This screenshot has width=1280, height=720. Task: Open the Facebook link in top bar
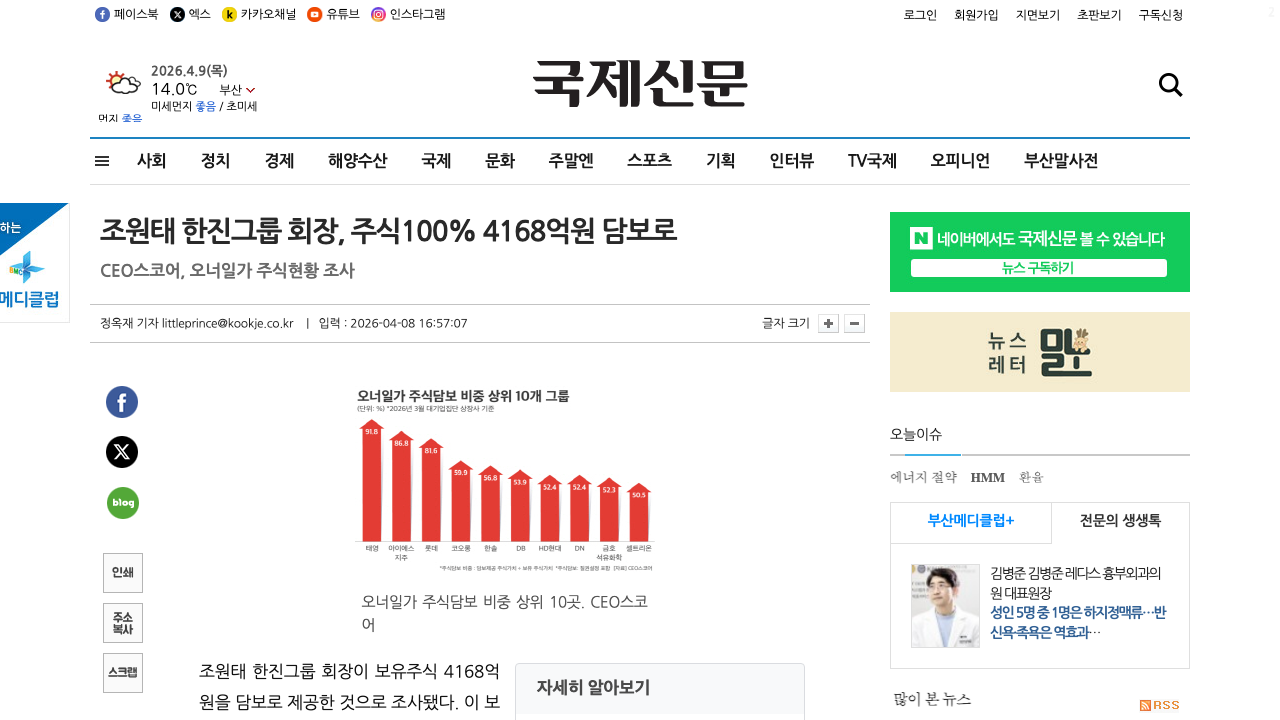tap(126, 14)
